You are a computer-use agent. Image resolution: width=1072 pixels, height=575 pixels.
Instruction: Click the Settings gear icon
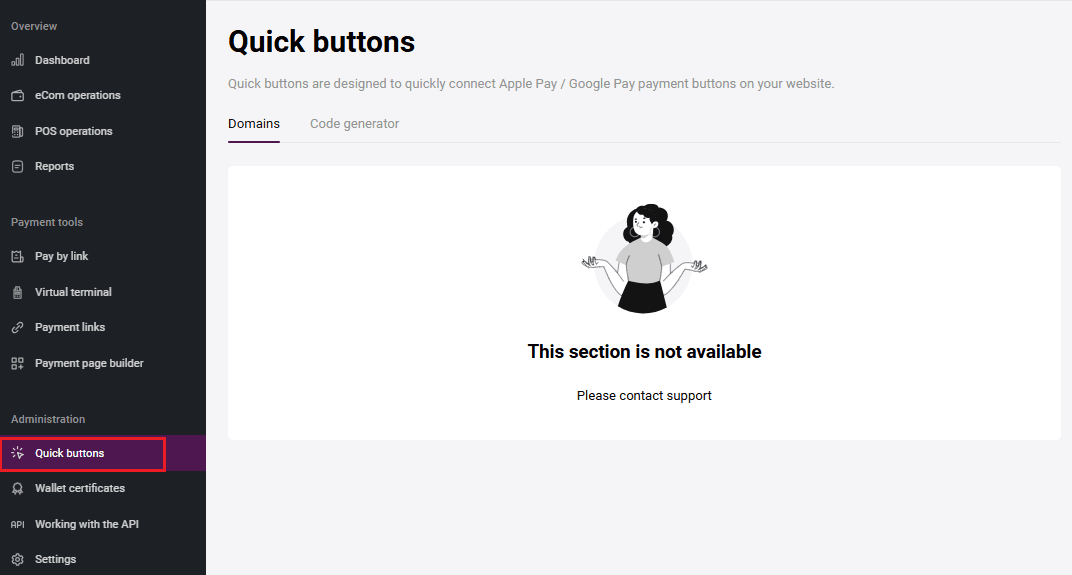coord(17,560)
